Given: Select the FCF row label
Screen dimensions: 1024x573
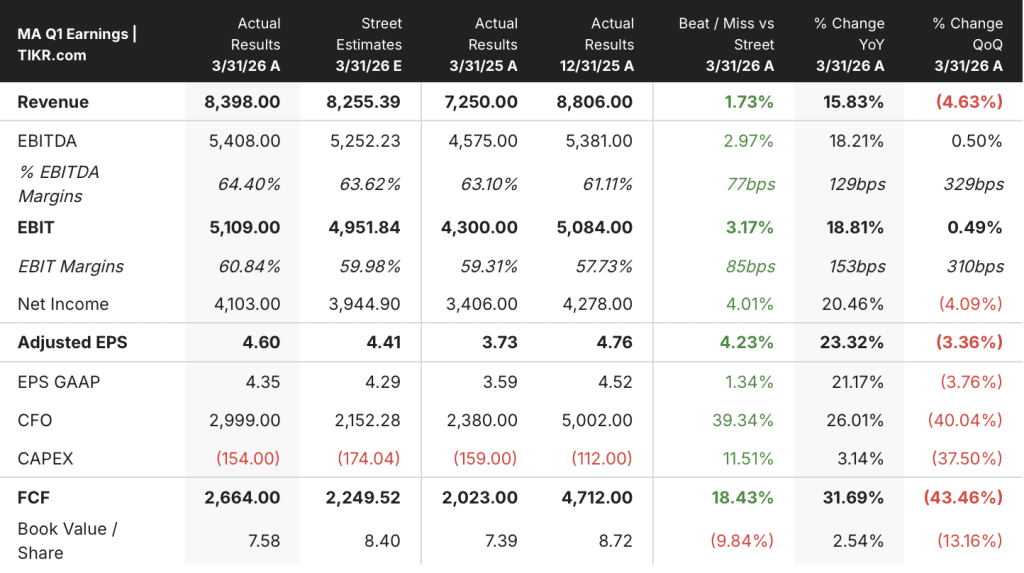Looking at the screenshot, I should tap(33, 498).
